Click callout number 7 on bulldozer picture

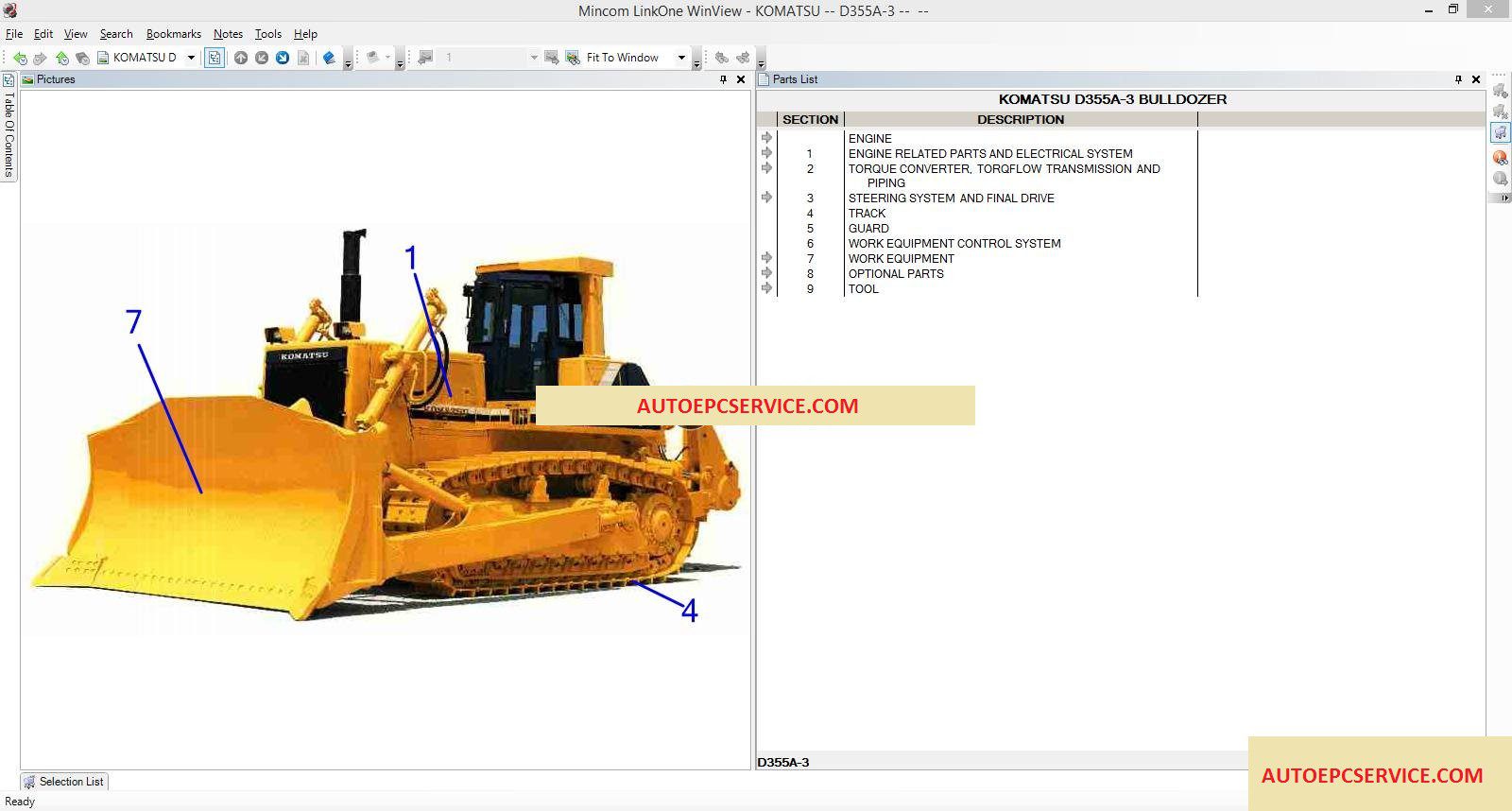(134, 322)
